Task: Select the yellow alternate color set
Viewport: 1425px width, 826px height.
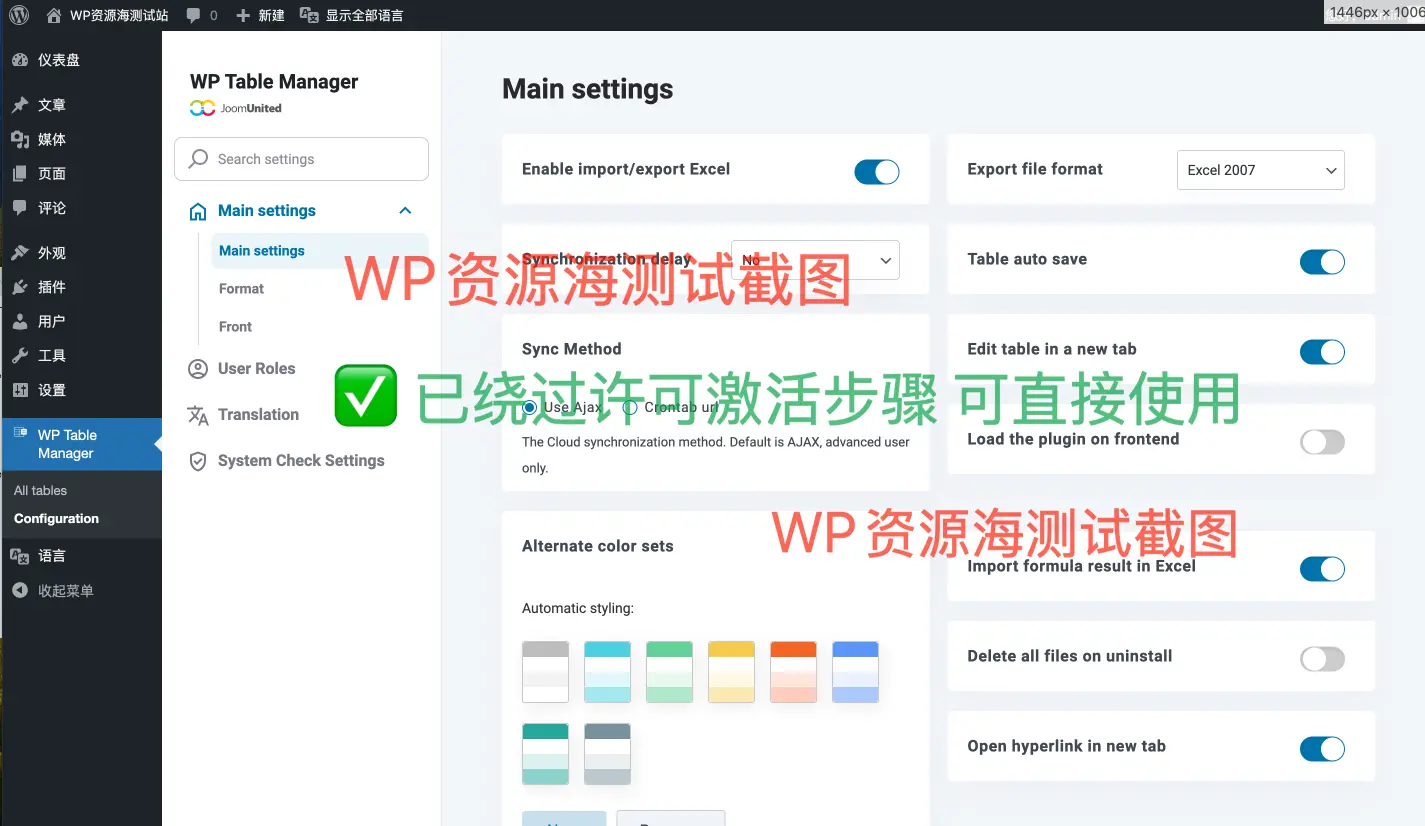Action: tap(732, 672)
